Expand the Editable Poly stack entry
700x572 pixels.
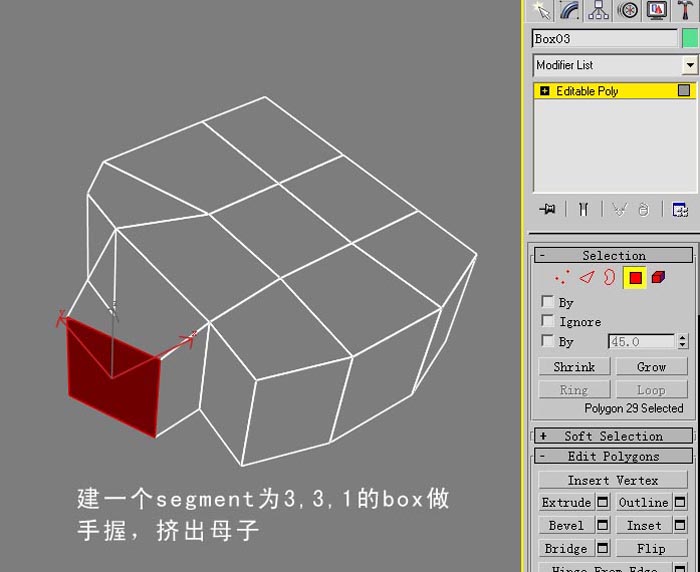[x=545, y=91]
